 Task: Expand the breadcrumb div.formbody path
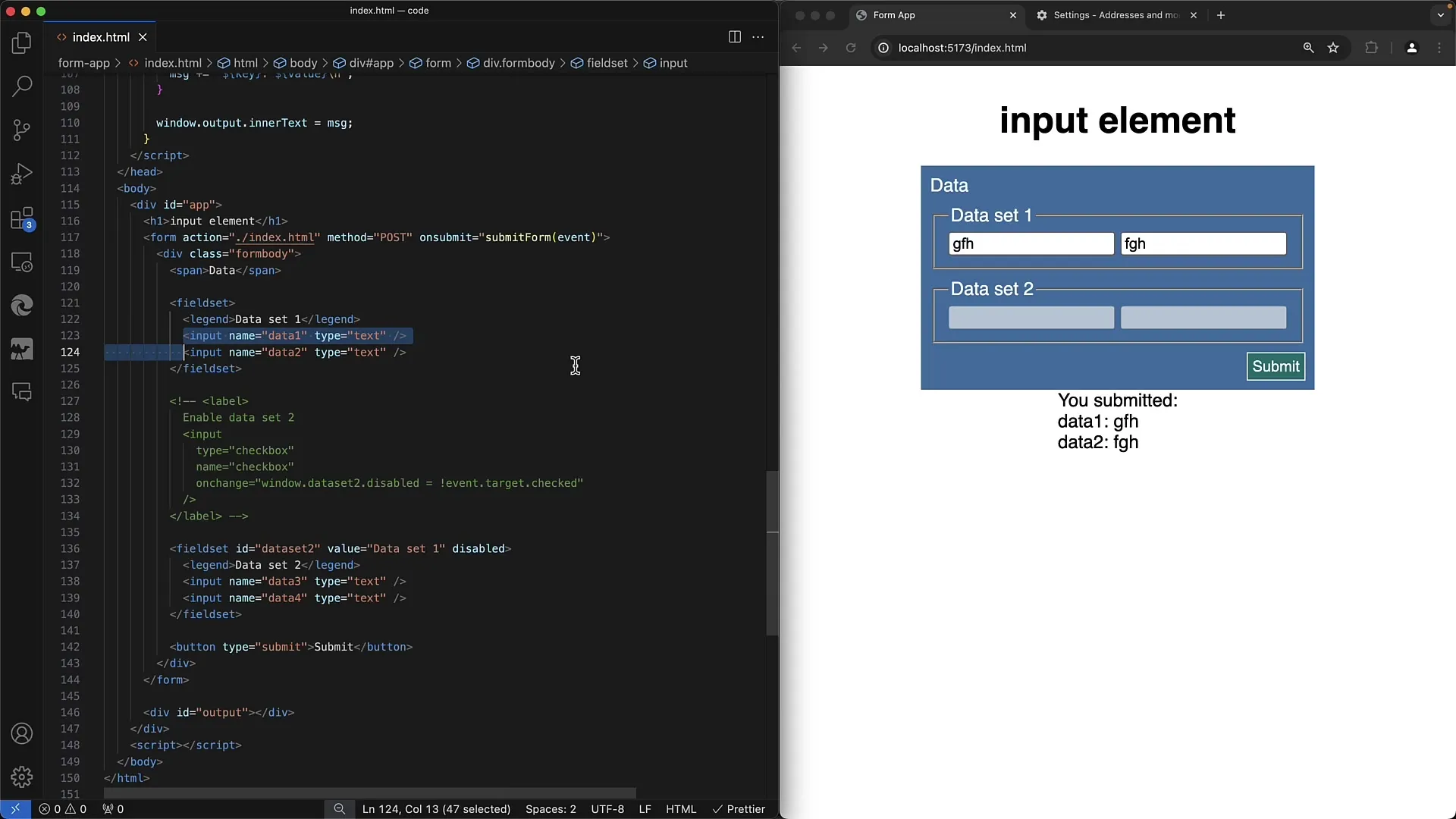pos(519,62)
